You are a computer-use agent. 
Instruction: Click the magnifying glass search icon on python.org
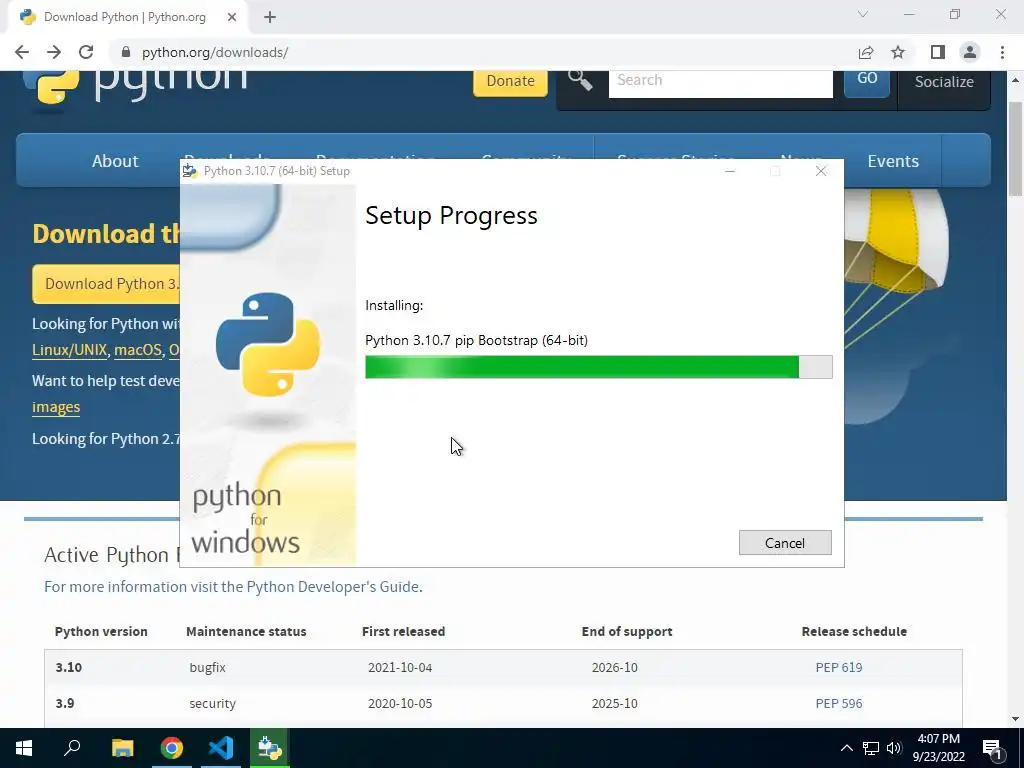pyautogui.click(x=580, y=80)
